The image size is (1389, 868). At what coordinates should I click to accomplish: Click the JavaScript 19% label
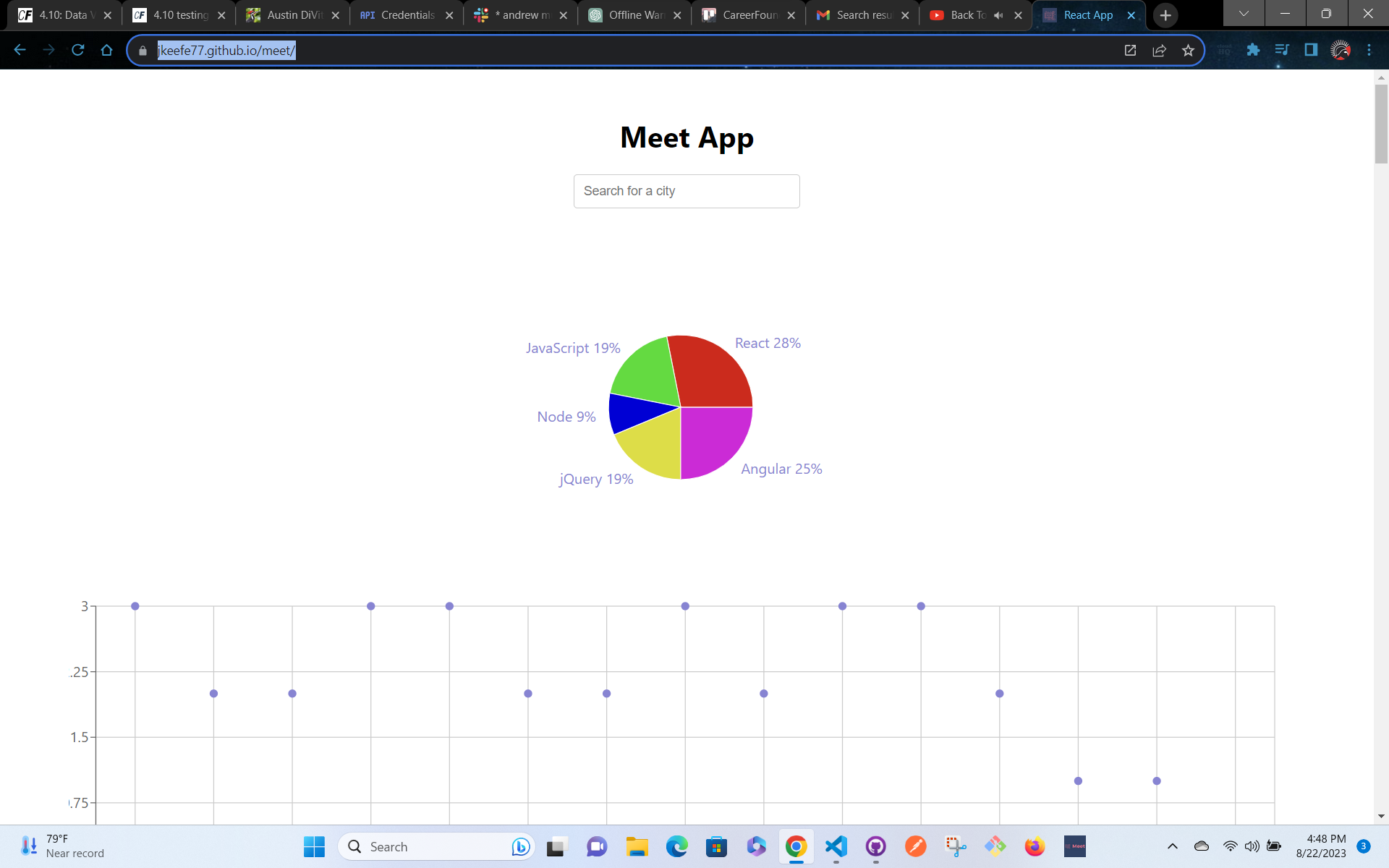[x=573, y=348]
